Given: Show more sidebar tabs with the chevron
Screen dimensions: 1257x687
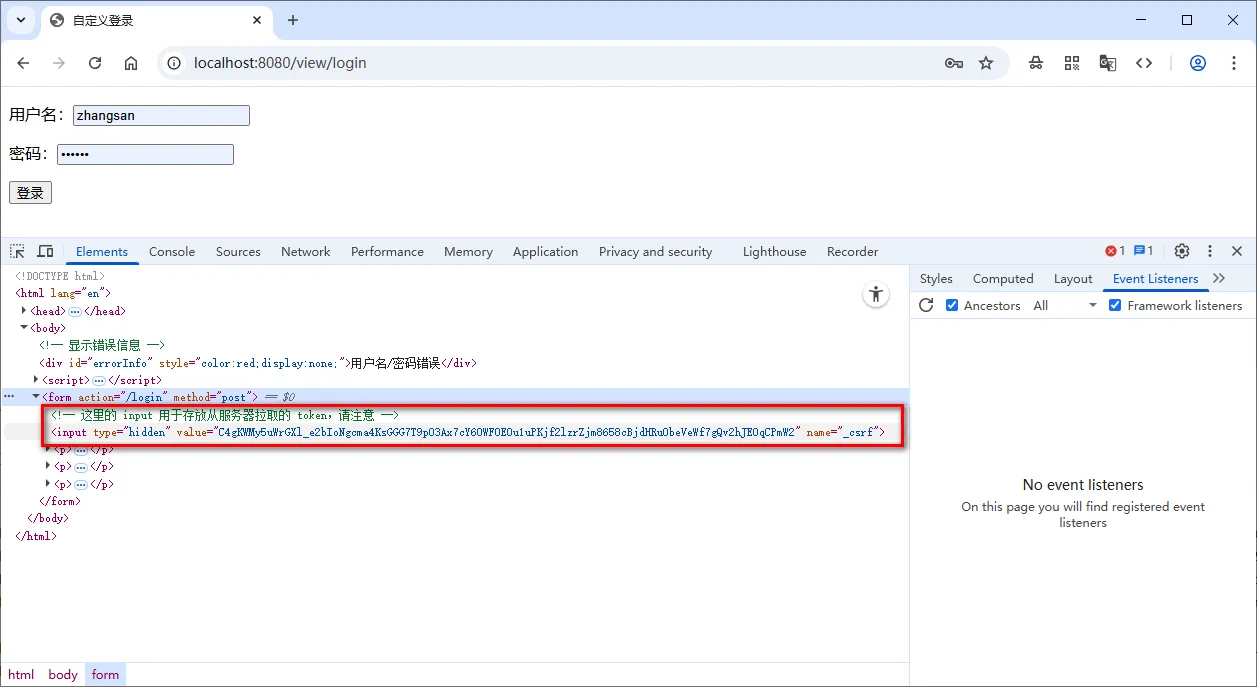Looking at the screenshot, I should tap(1218, 278).
